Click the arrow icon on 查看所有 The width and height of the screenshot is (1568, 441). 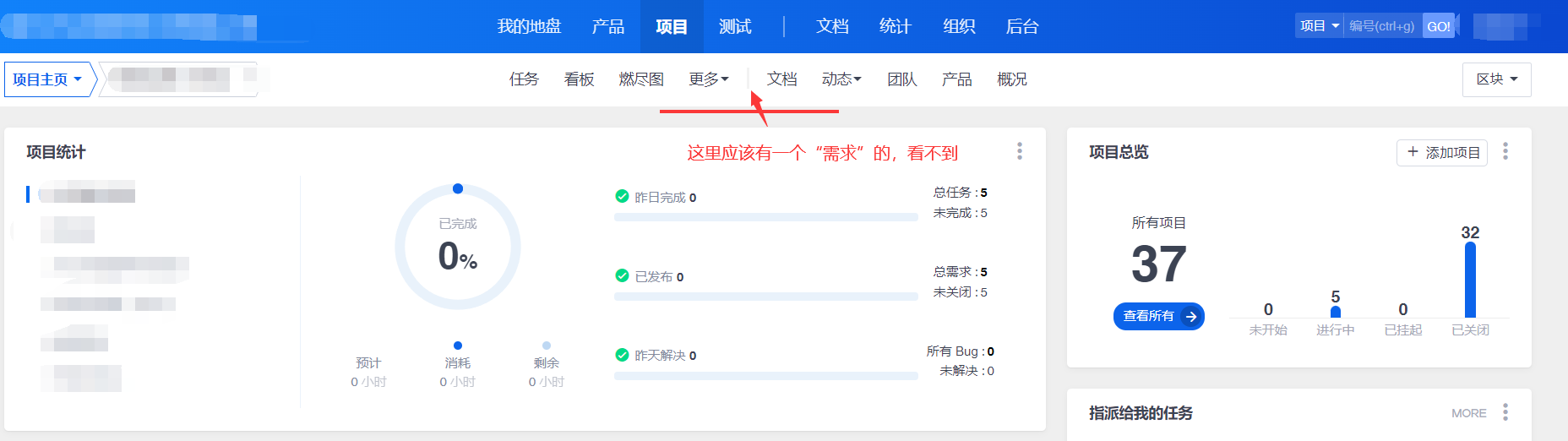click(1191, 317)
